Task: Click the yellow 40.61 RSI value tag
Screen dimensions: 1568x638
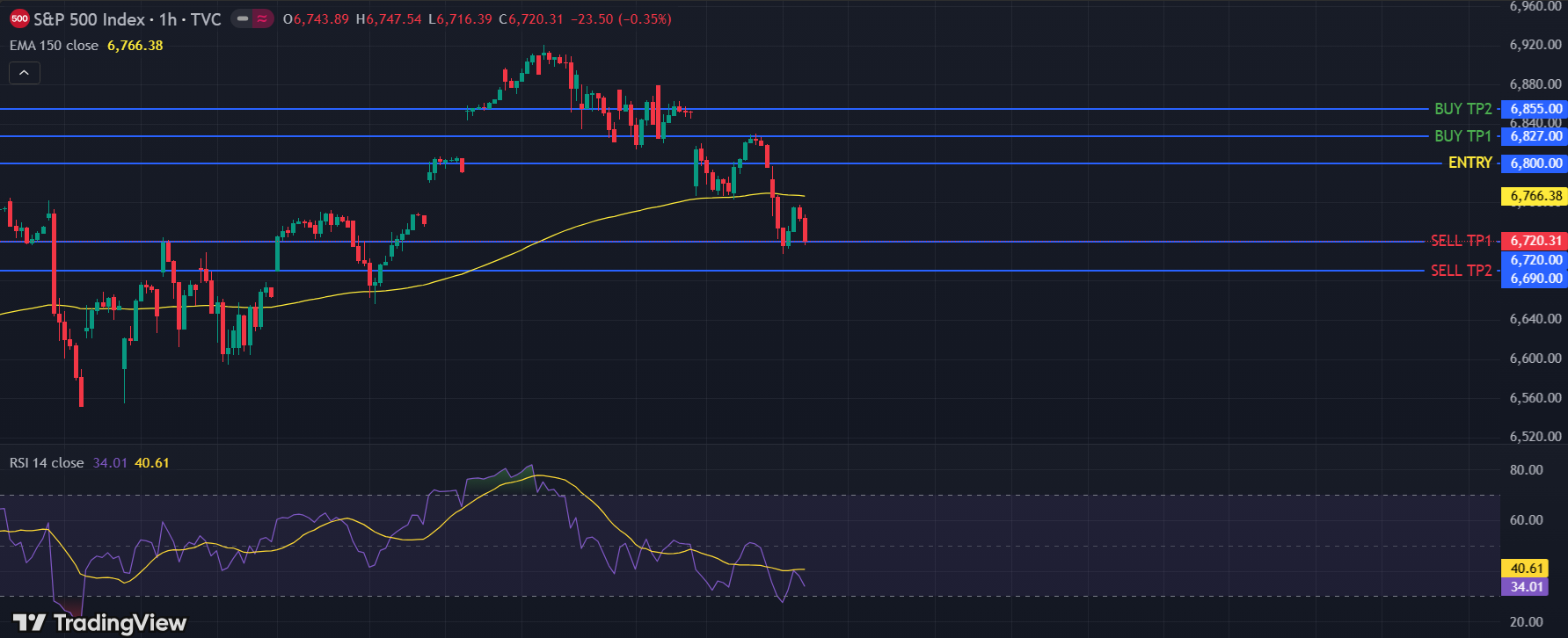Action: (x=1527, y=569)
